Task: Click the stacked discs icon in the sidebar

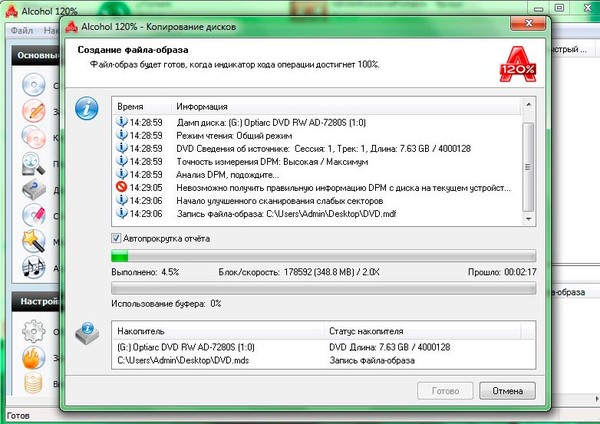Action: [x=34, y=383]
